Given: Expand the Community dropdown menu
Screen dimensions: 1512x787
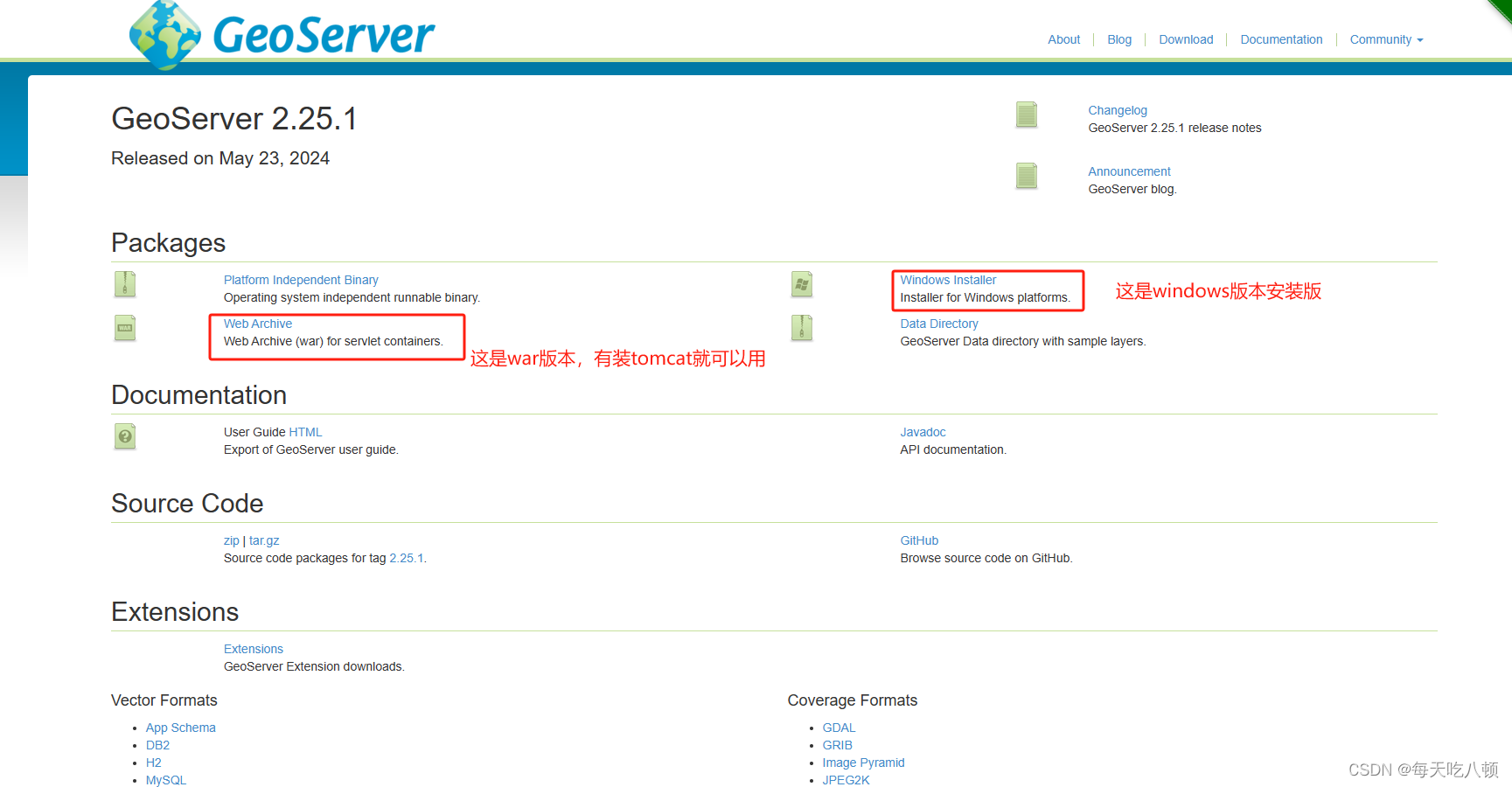Looking at the screenshot, I should (x=1386, y=39).
